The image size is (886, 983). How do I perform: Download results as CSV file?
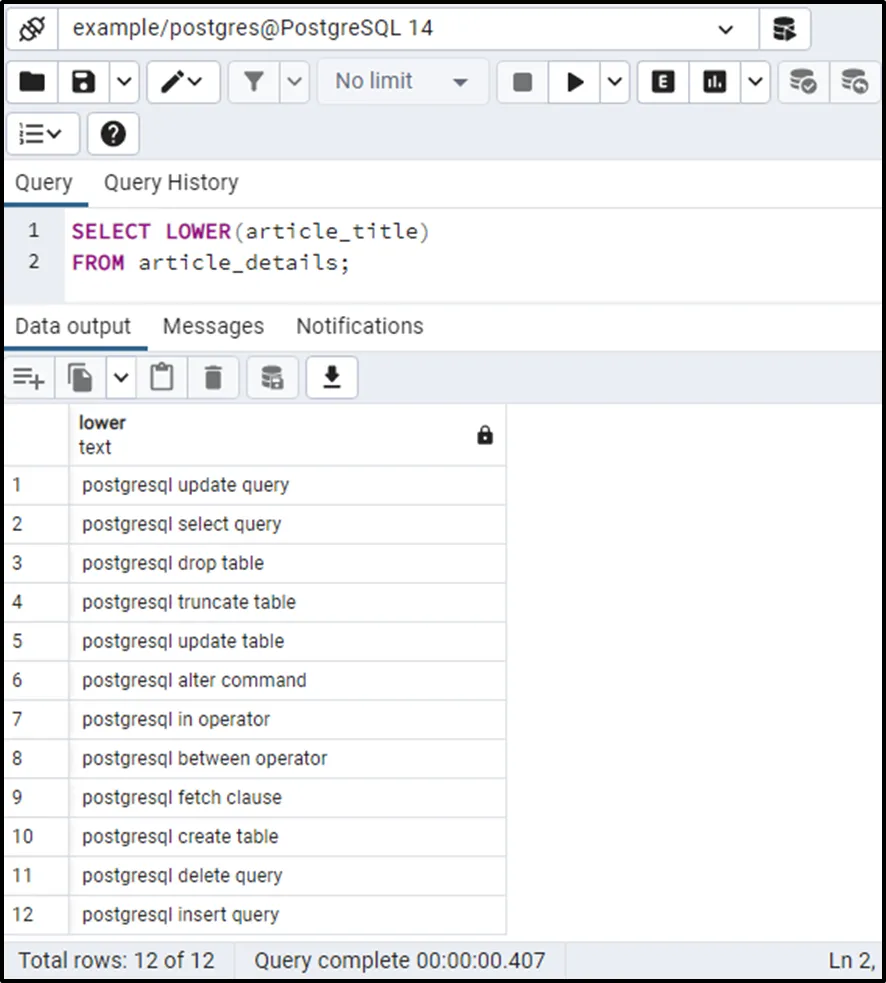pos(332,377)
